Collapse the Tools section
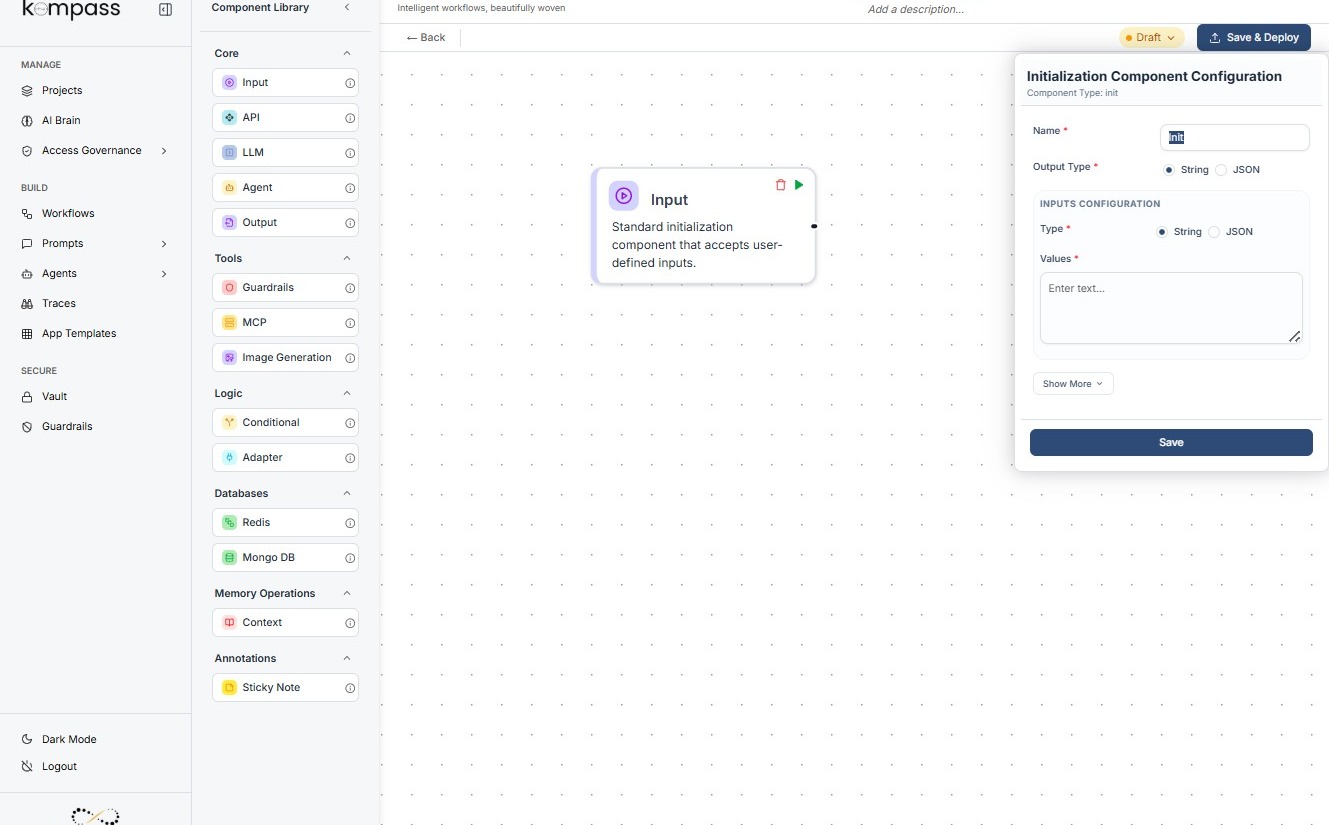The width and height of the screenshot is (1329, 825). (x=347, y=258)
